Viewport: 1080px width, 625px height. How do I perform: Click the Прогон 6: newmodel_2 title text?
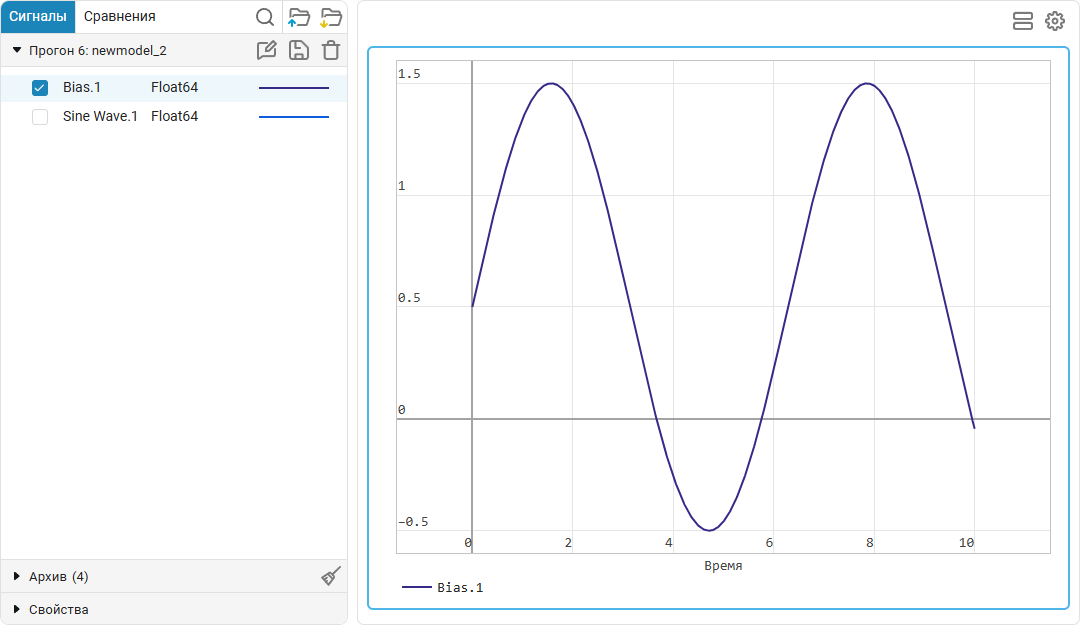[98, 50]
